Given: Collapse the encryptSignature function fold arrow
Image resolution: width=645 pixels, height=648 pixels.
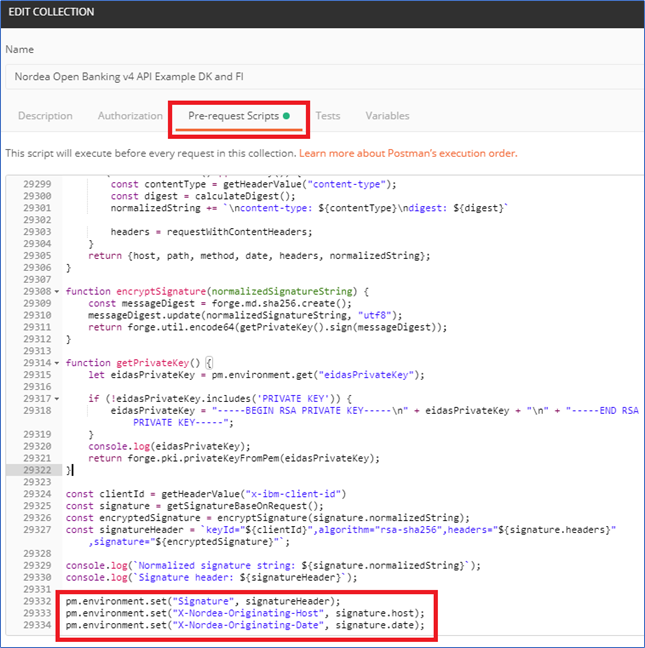Looking at the screenshot, I should 57,291.
